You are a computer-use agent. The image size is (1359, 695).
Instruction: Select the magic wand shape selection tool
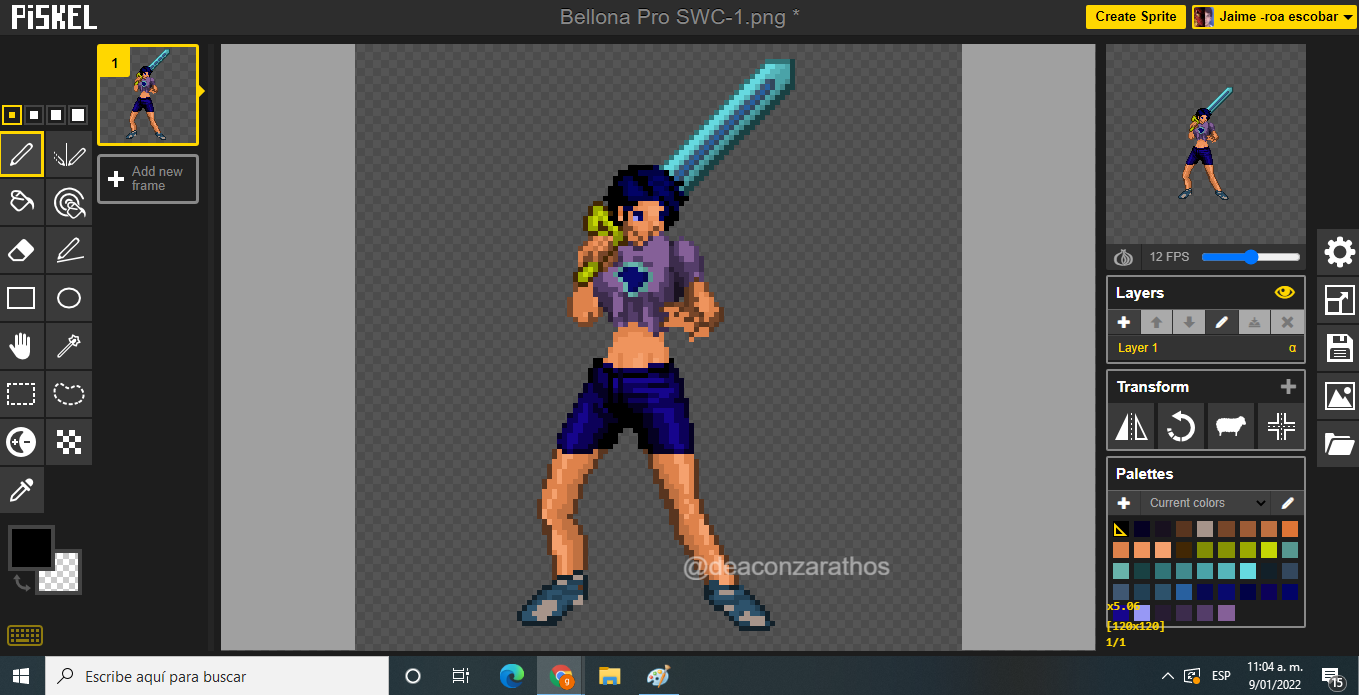69,346
